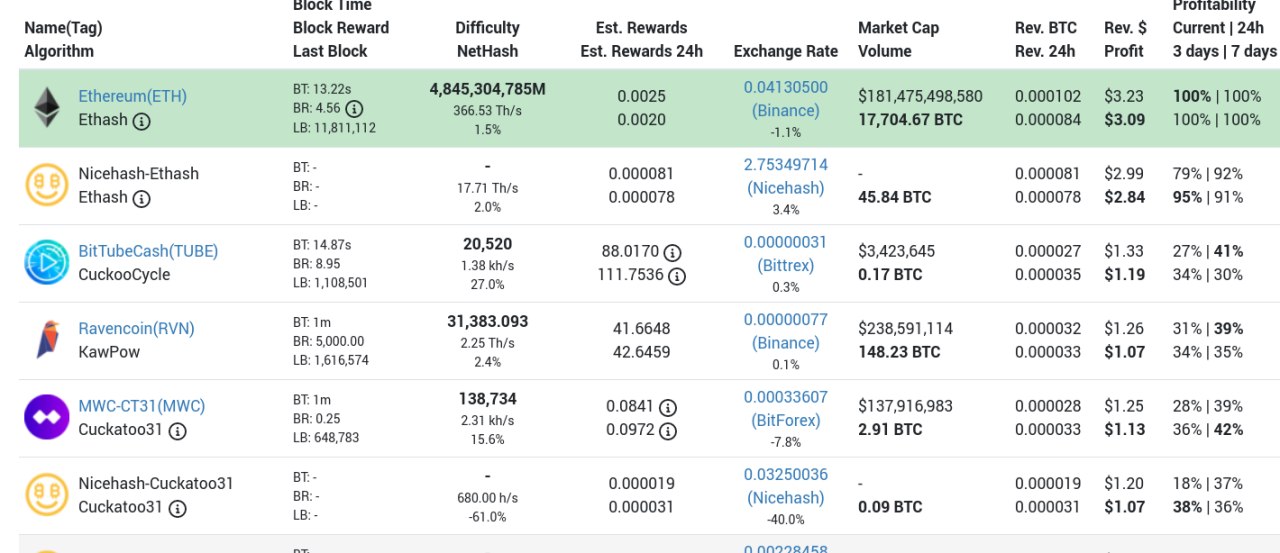This screenshot has height=553, width=1280.
Task: Click info icon next to BR: 4.56
Action: pyautogui.click(x=354, y=108)
